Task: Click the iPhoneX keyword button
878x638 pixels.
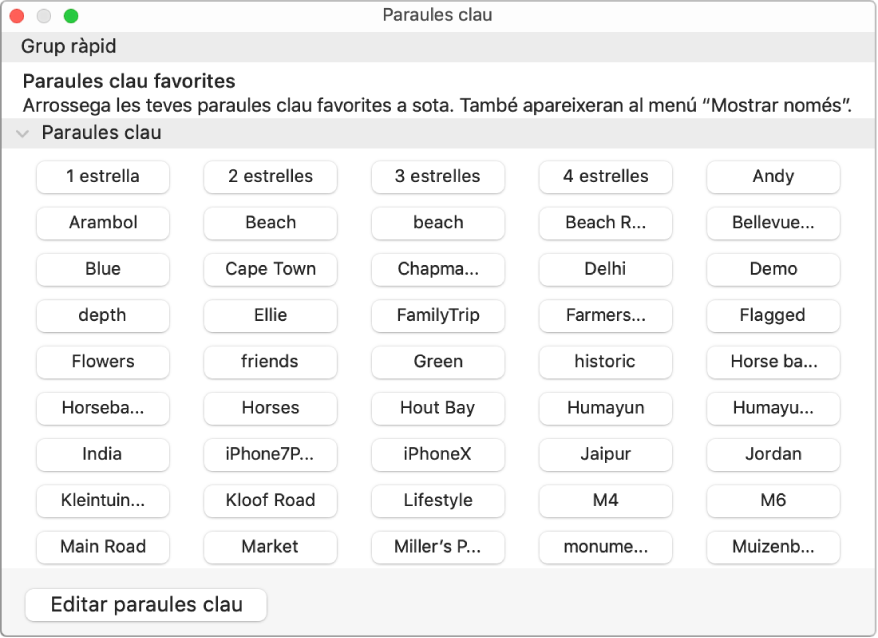Action: 438,454
